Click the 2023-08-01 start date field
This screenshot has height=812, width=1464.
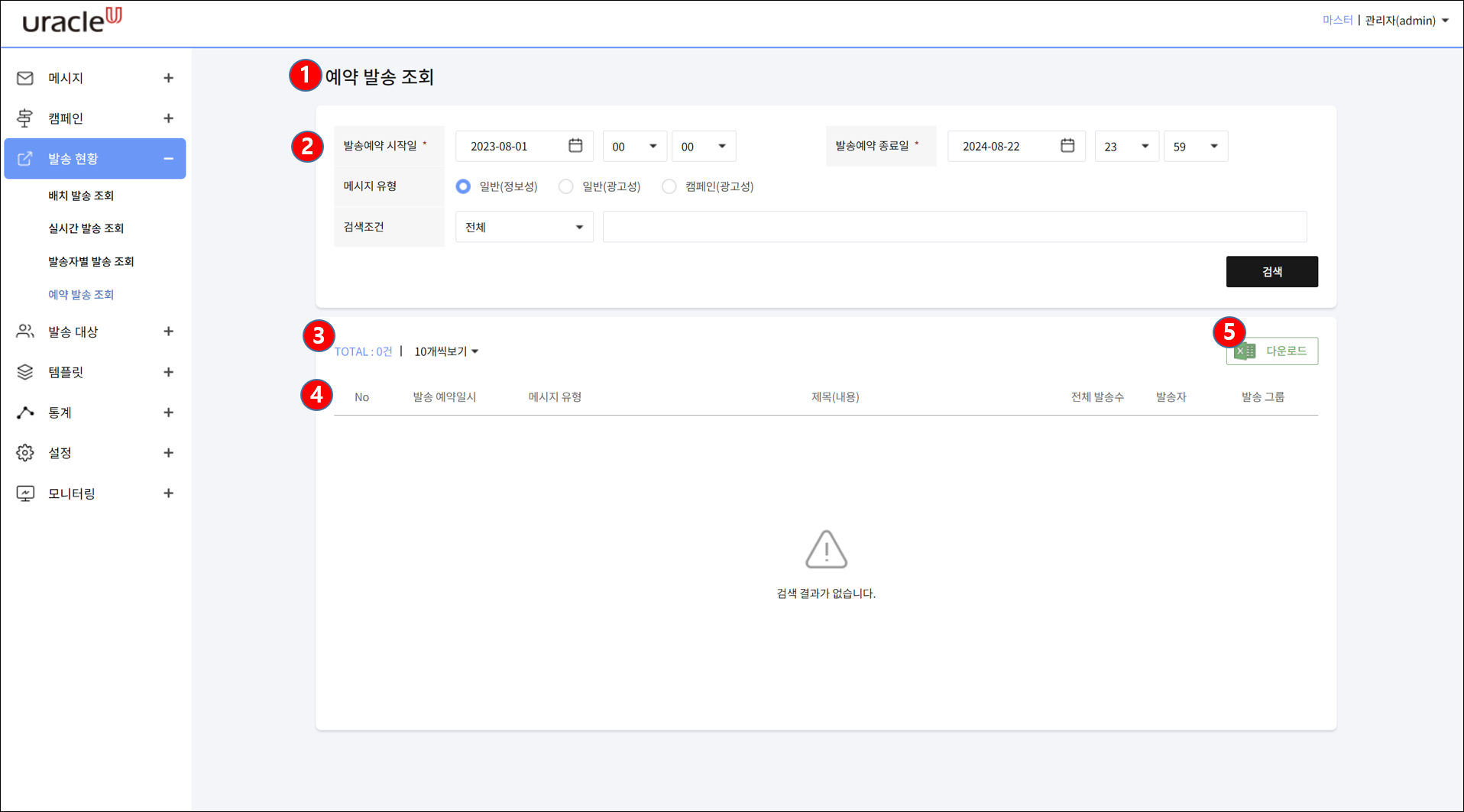coord(524,146)
